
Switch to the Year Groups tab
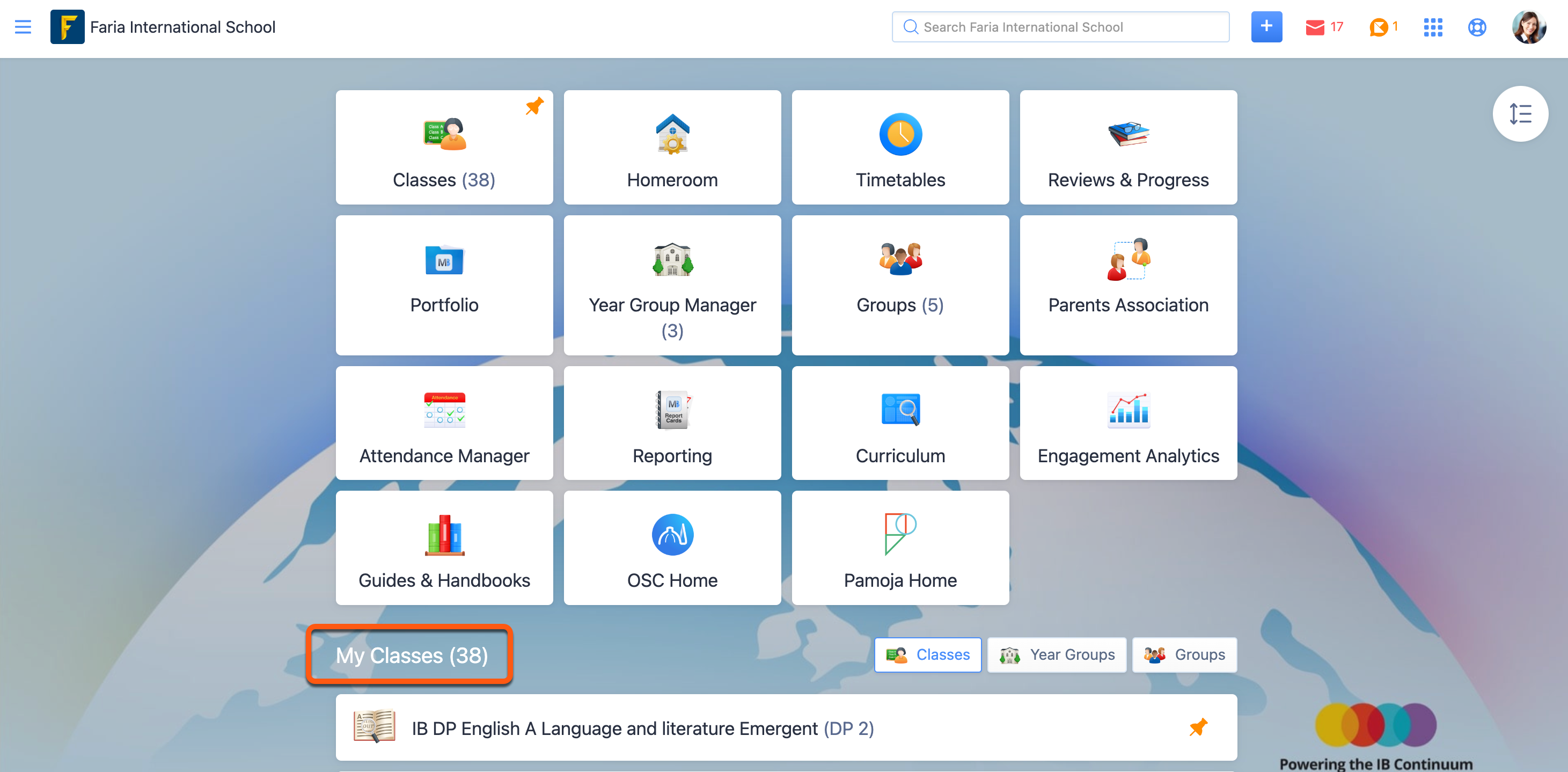[x=1057, y=654]
